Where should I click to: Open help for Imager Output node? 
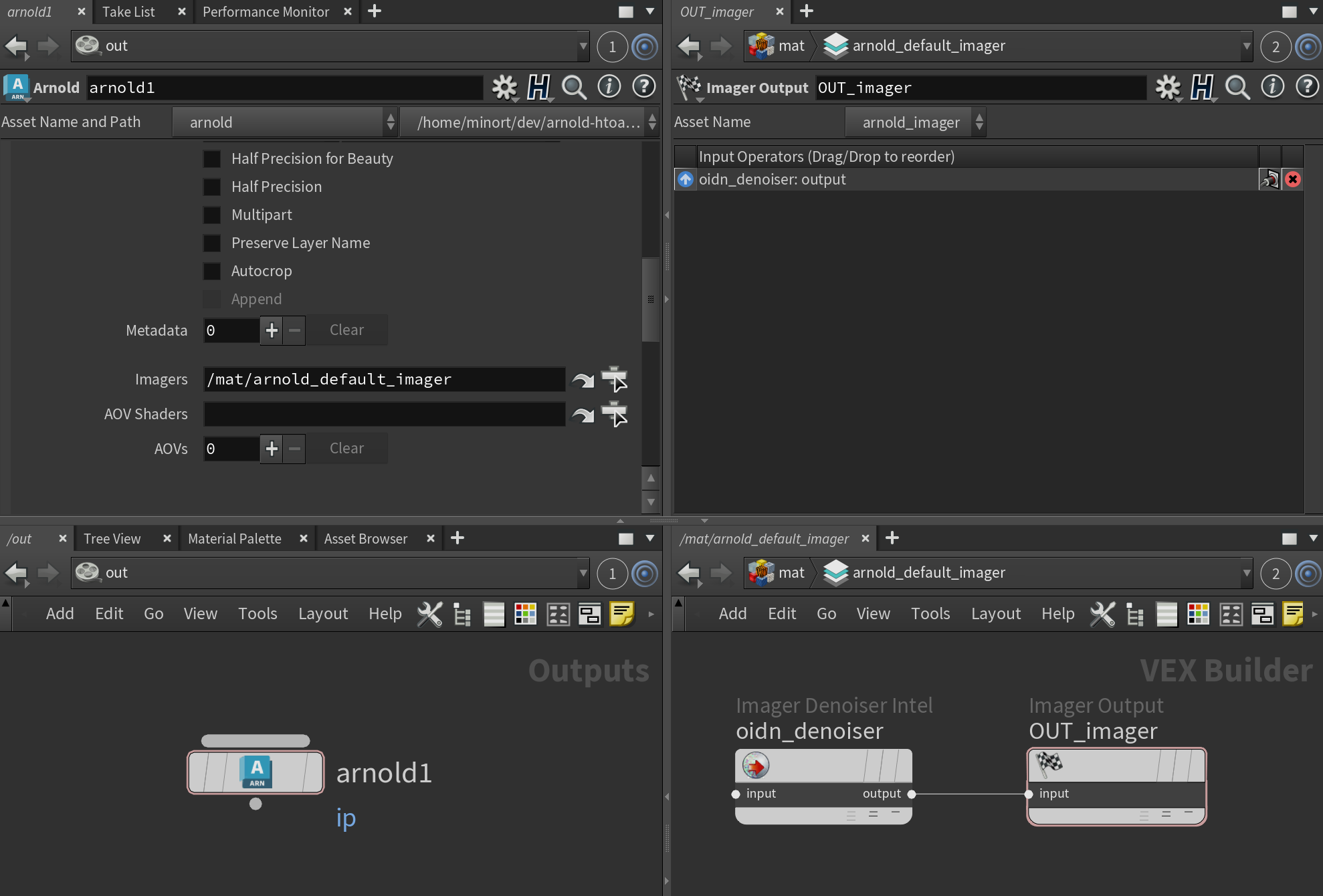click(1307, 88)
